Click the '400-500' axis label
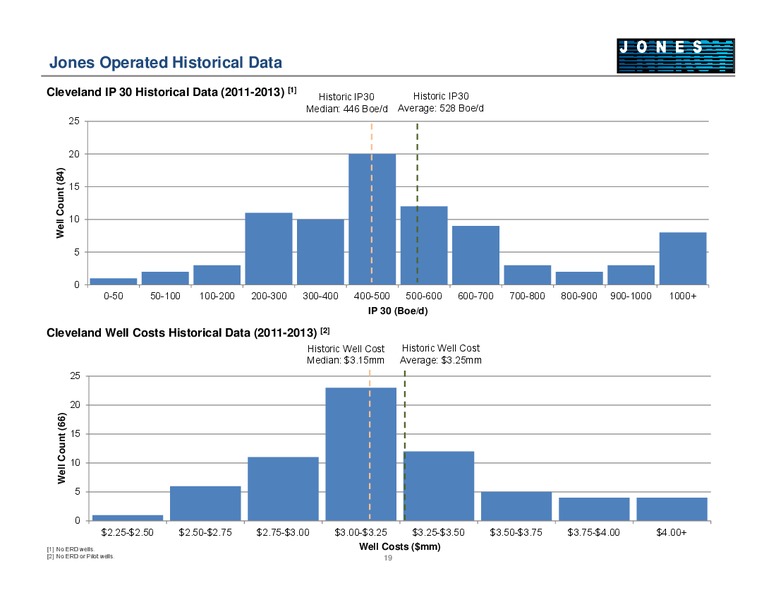The height and width of the screenshot is (600, 776). click(x=372, y=296)
